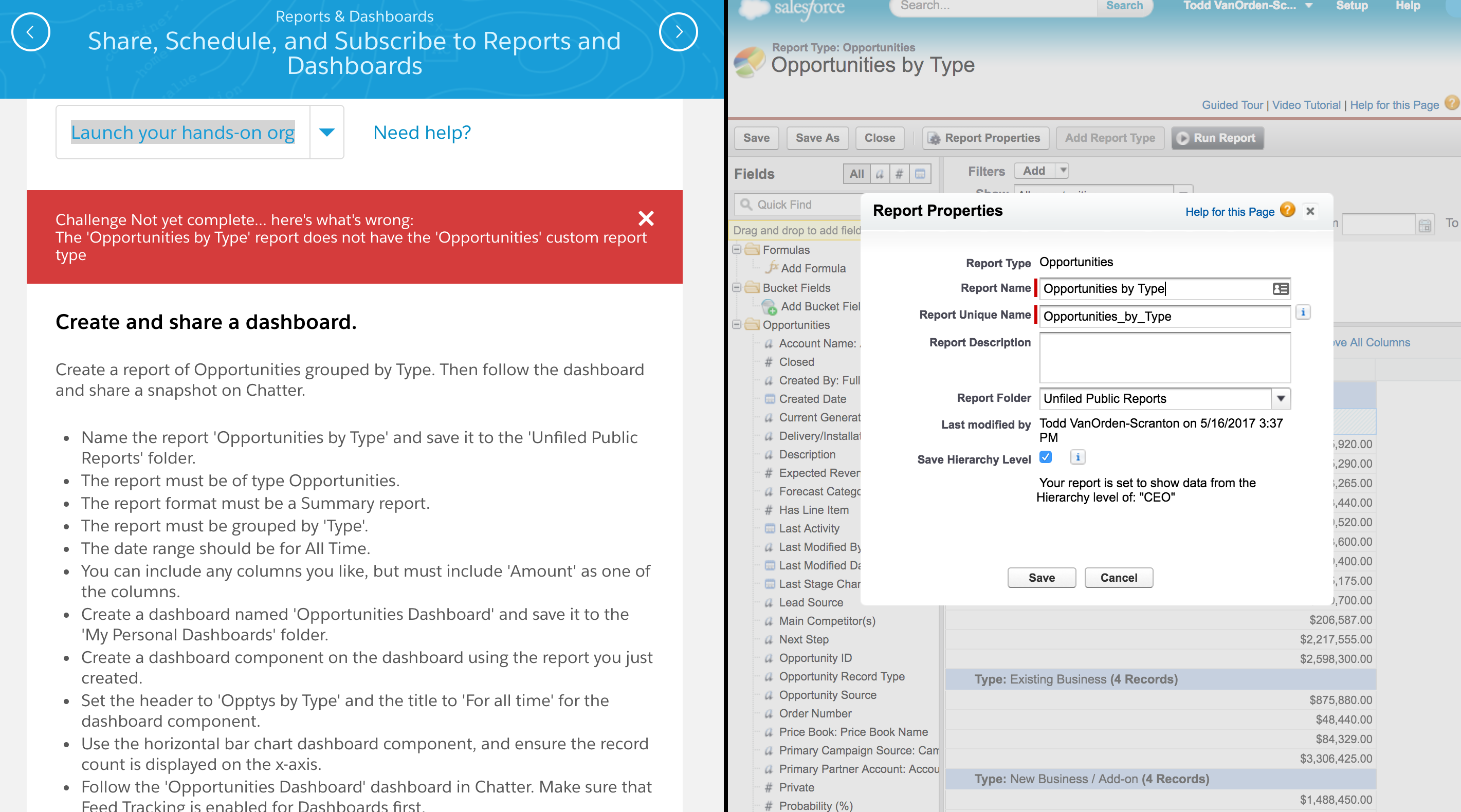Expand the hands-on org launch dropdown arrow
The width and height of the screenshot is (1461, 812).
[326, 132]
